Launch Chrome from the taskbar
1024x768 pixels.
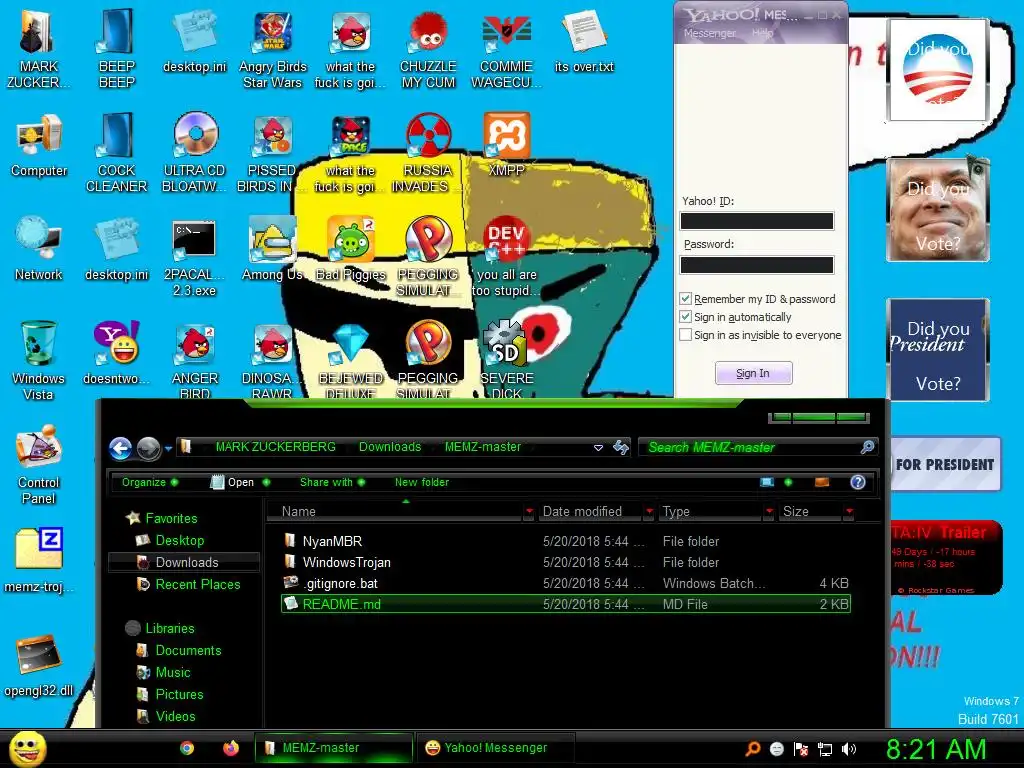[x=187, y=748]
